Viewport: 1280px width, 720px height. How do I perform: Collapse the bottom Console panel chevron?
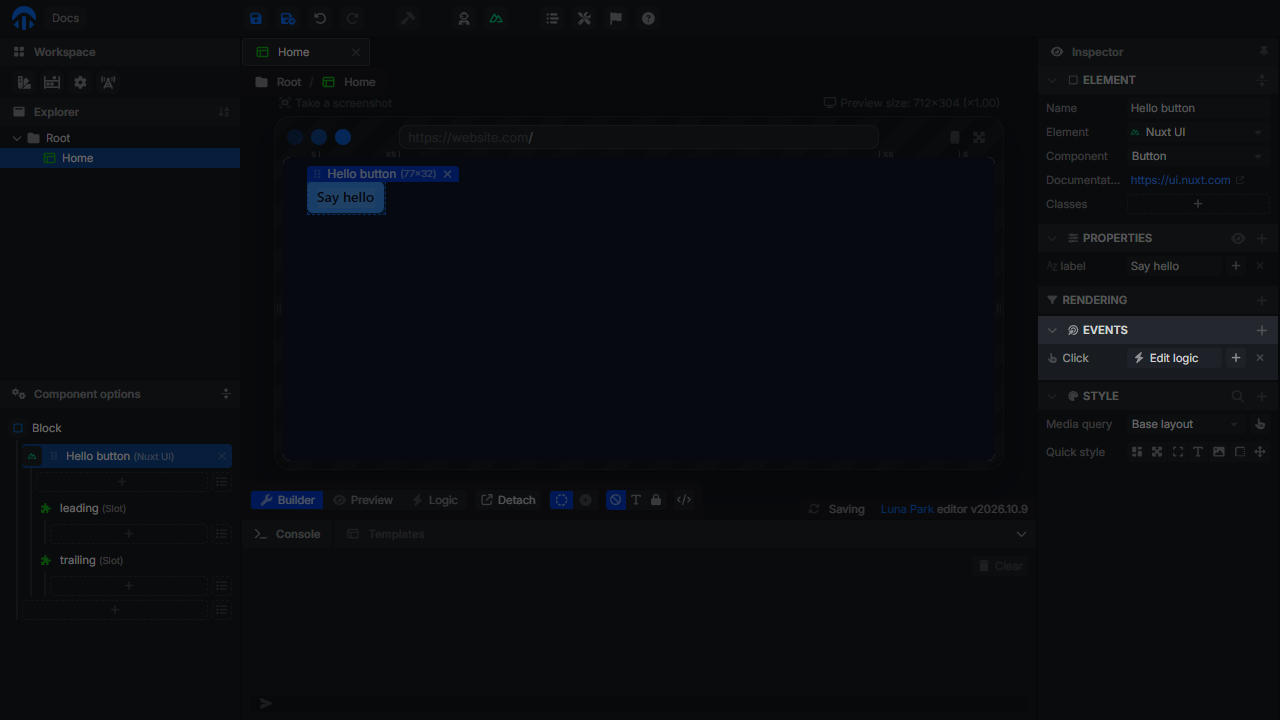(x=1021, y=534)
